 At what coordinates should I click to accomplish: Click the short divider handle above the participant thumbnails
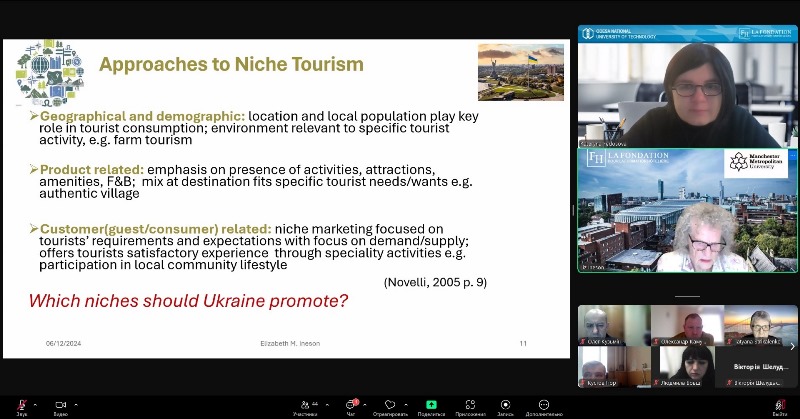pos(687,296)
